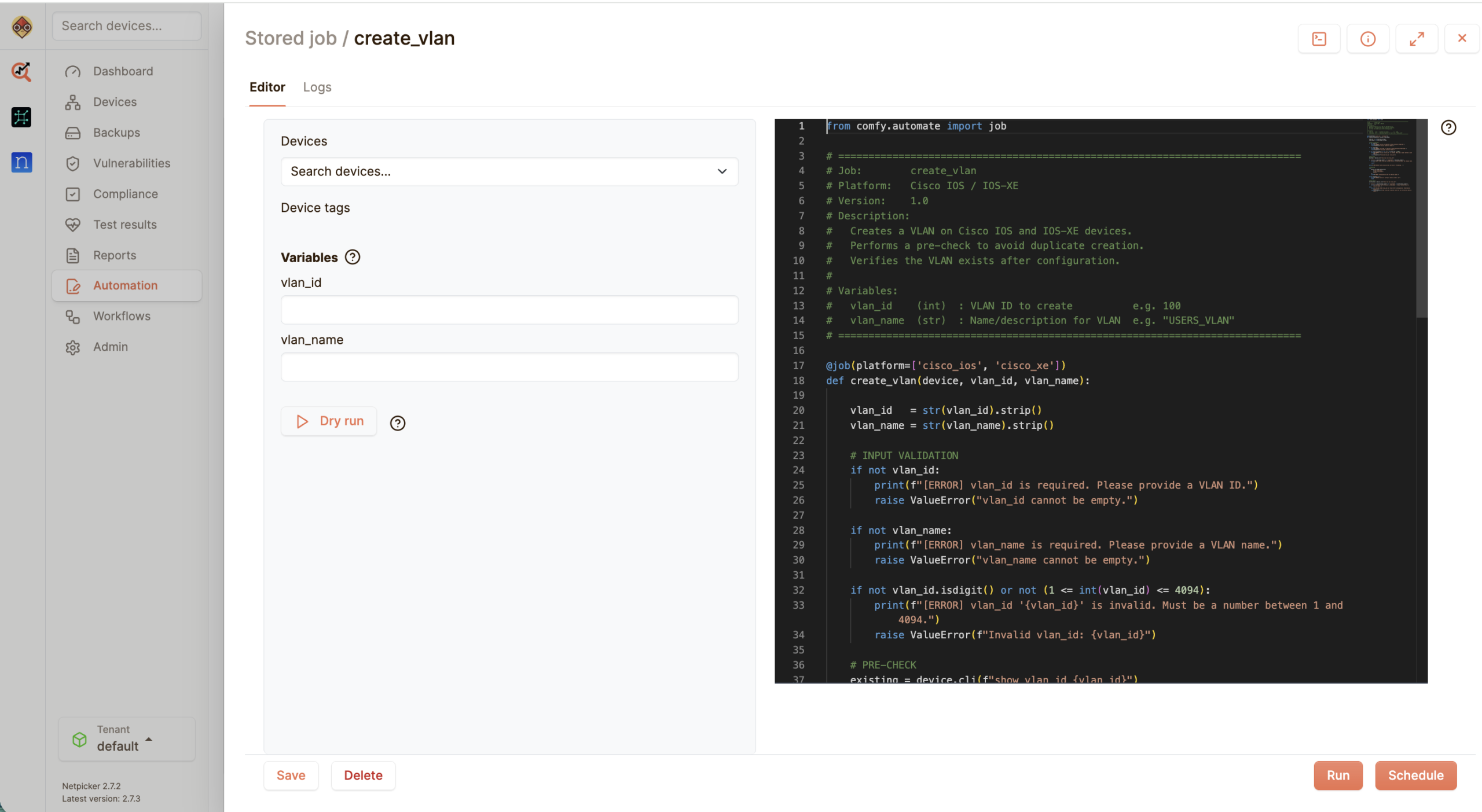Click the green tenant cube icon
1482x812 pixels.
(80, 739)
